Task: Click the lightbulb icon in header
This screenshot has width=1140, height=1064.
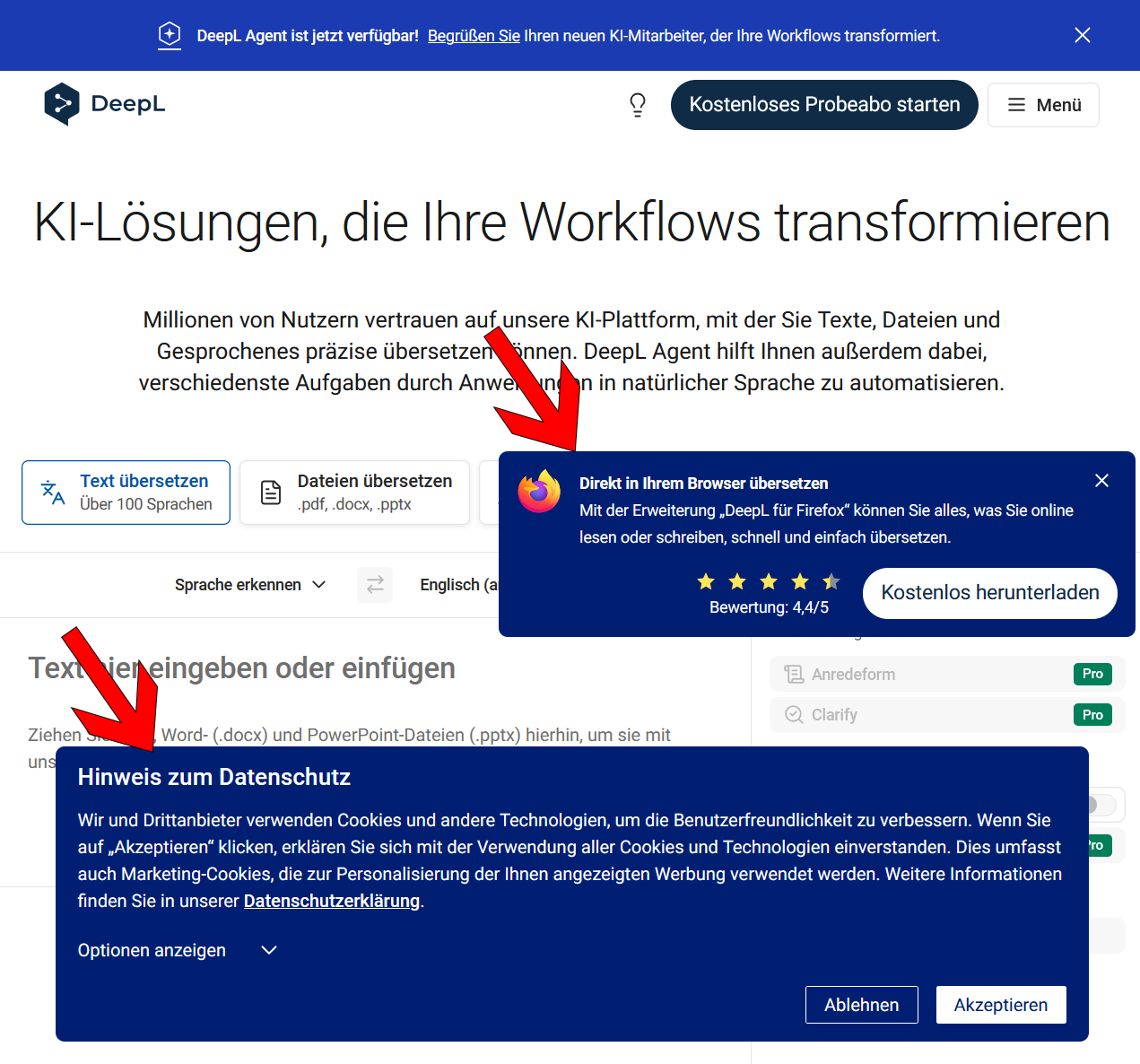Action: [638, 105]
